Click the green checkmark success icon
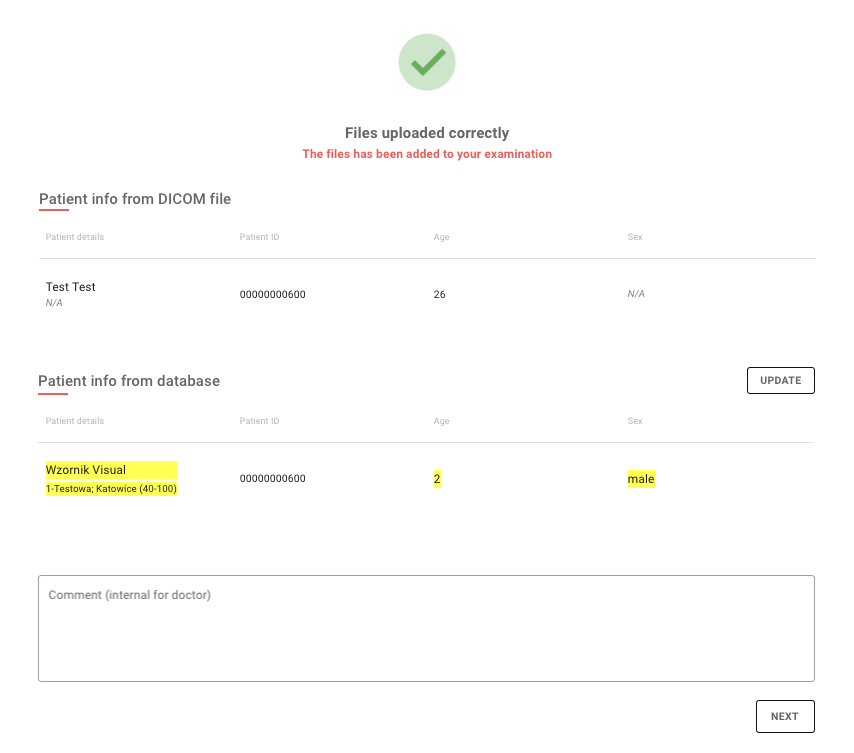 [427, 62]
